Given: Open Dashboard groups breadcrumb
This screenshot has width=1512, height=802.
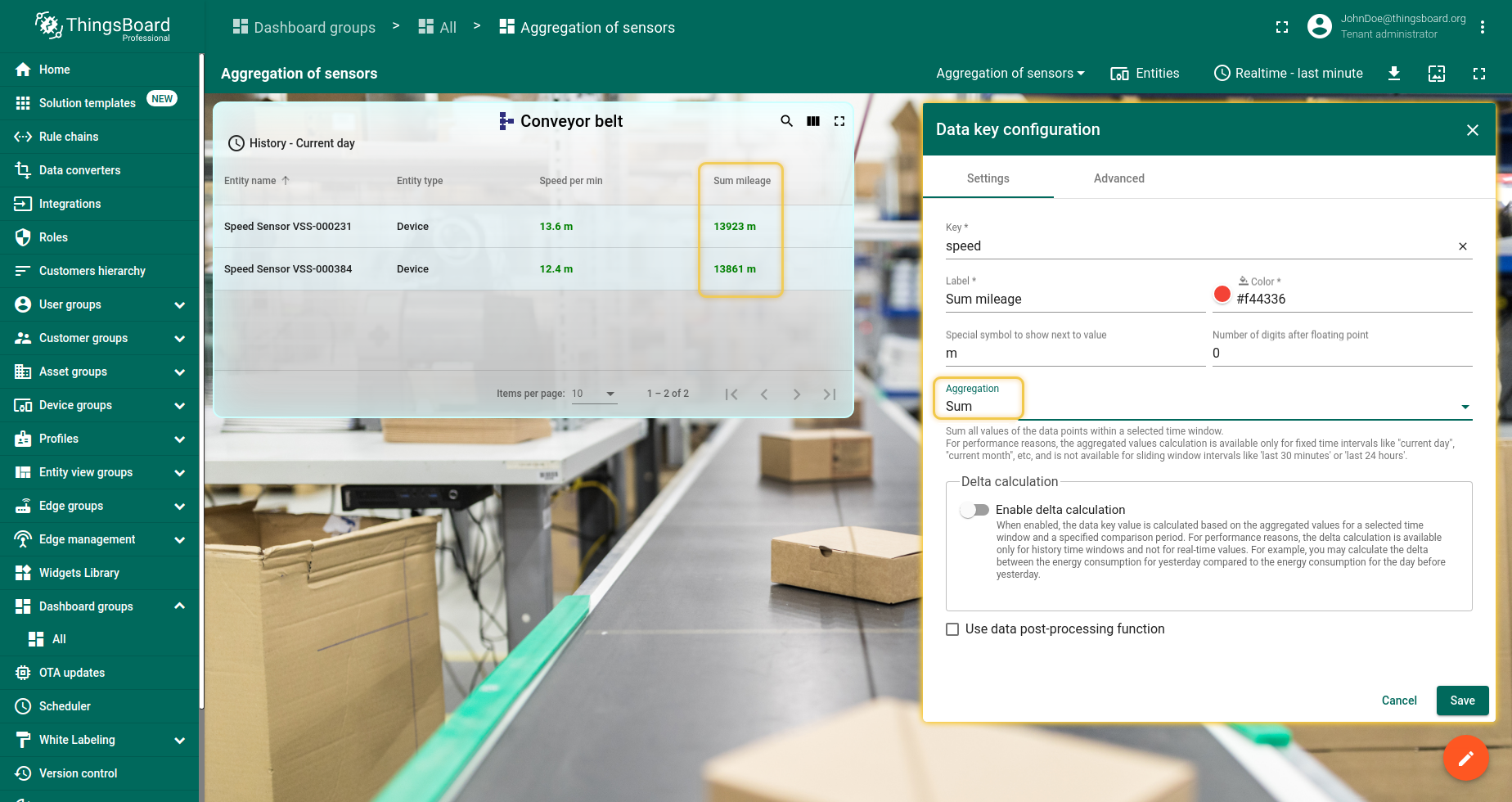Looking at the screenshot, I should tap(304, 27).
